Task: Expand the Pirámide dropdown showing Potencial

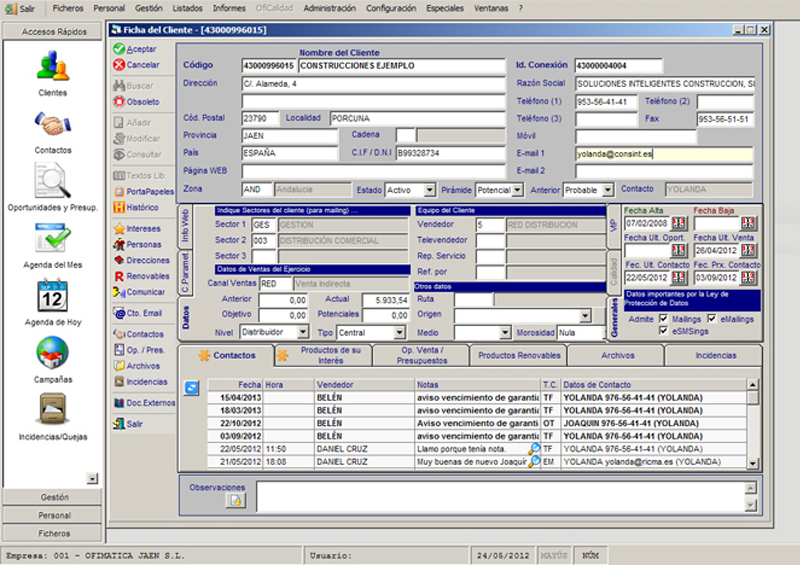Action: (x=517, y=190)
